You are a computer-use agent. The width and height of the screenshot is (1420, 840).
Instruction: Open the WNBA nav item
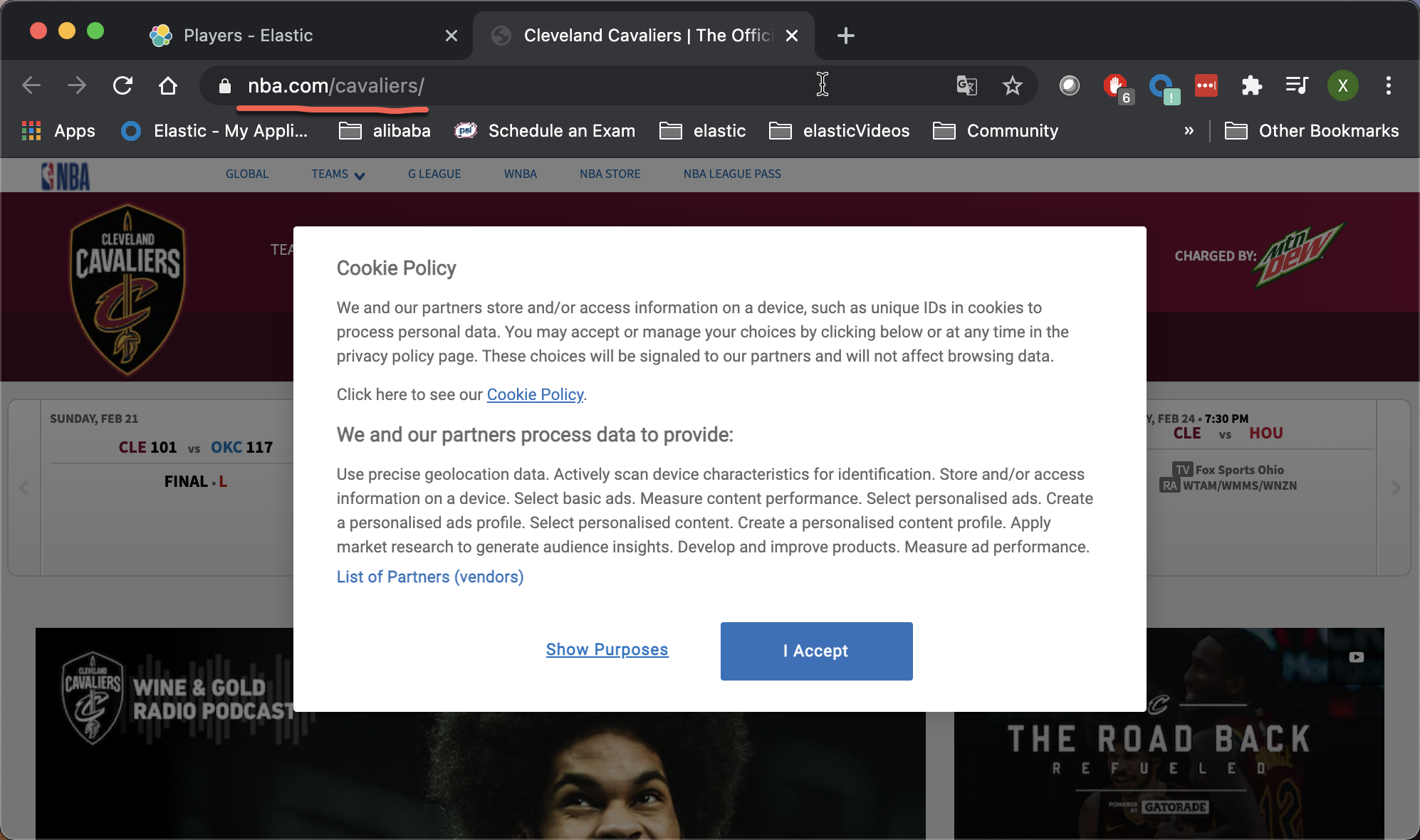(521, 174)
